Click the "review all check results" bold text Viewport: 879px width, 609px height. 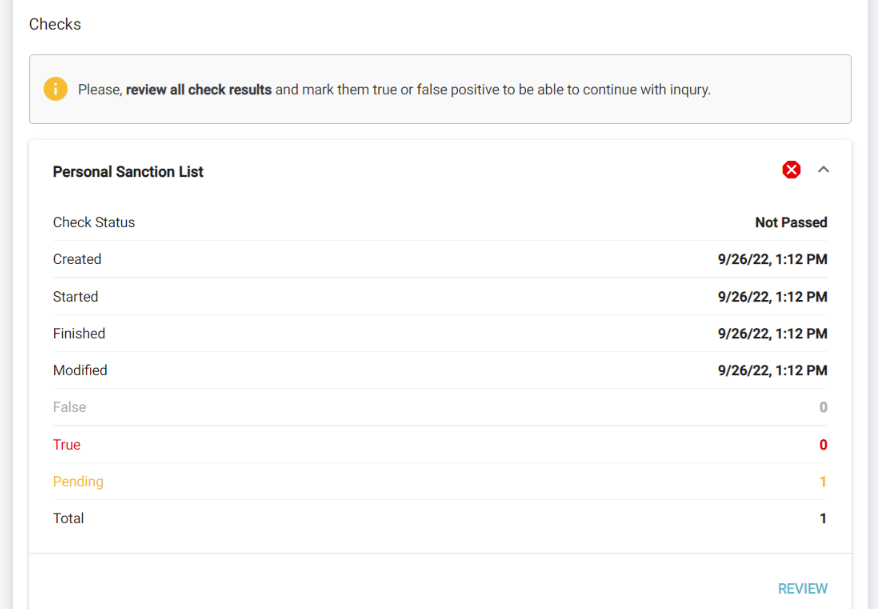click(x=199, y=90)
